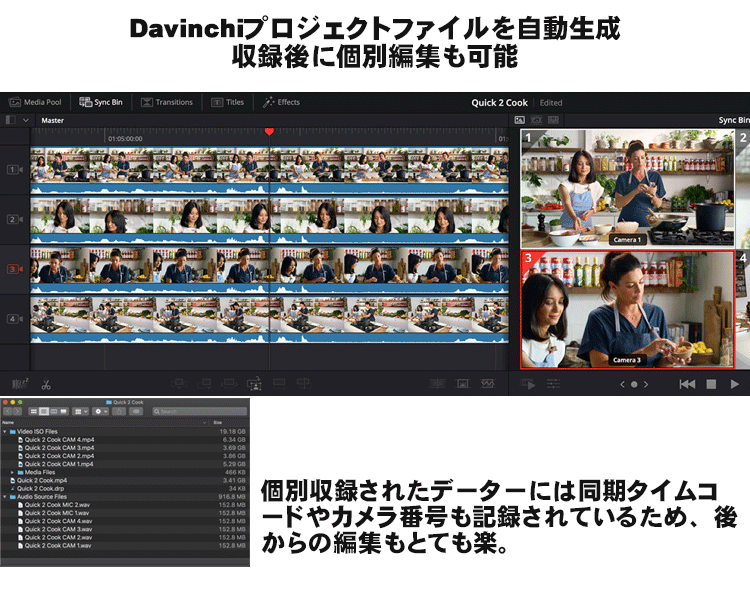Click the play-badged monitor icon under the viewer
Screen dimensions: 750x595
(x=528, y=384)
